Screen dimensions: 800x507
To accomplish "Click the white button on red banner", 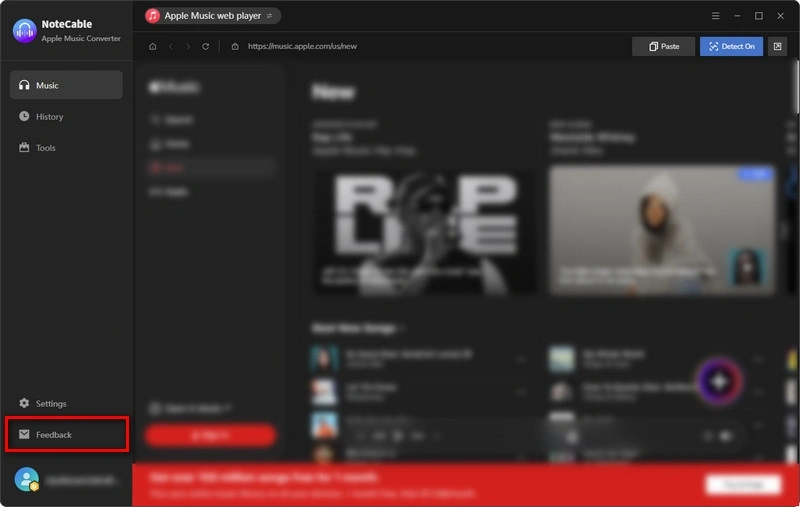I will coord(743,484).
